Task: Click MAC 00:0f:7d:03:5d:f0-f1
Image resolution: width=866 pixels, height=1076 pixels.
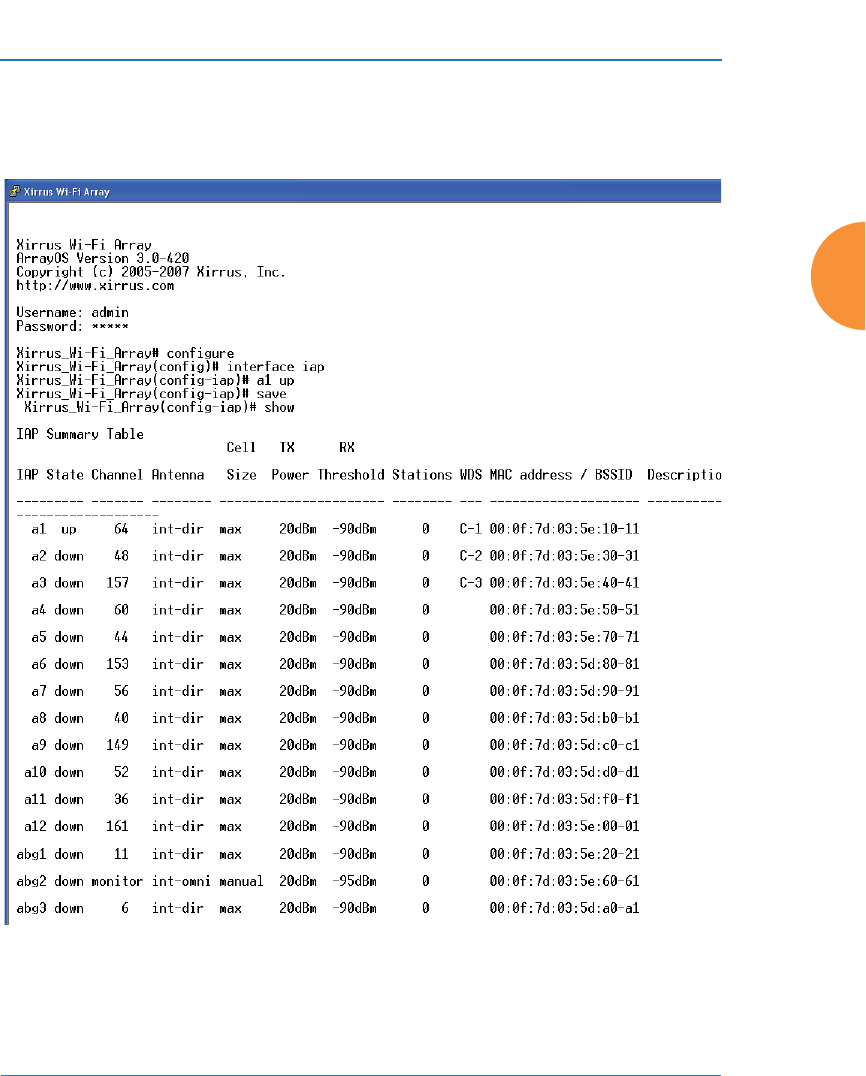Action: pos(565,799)
